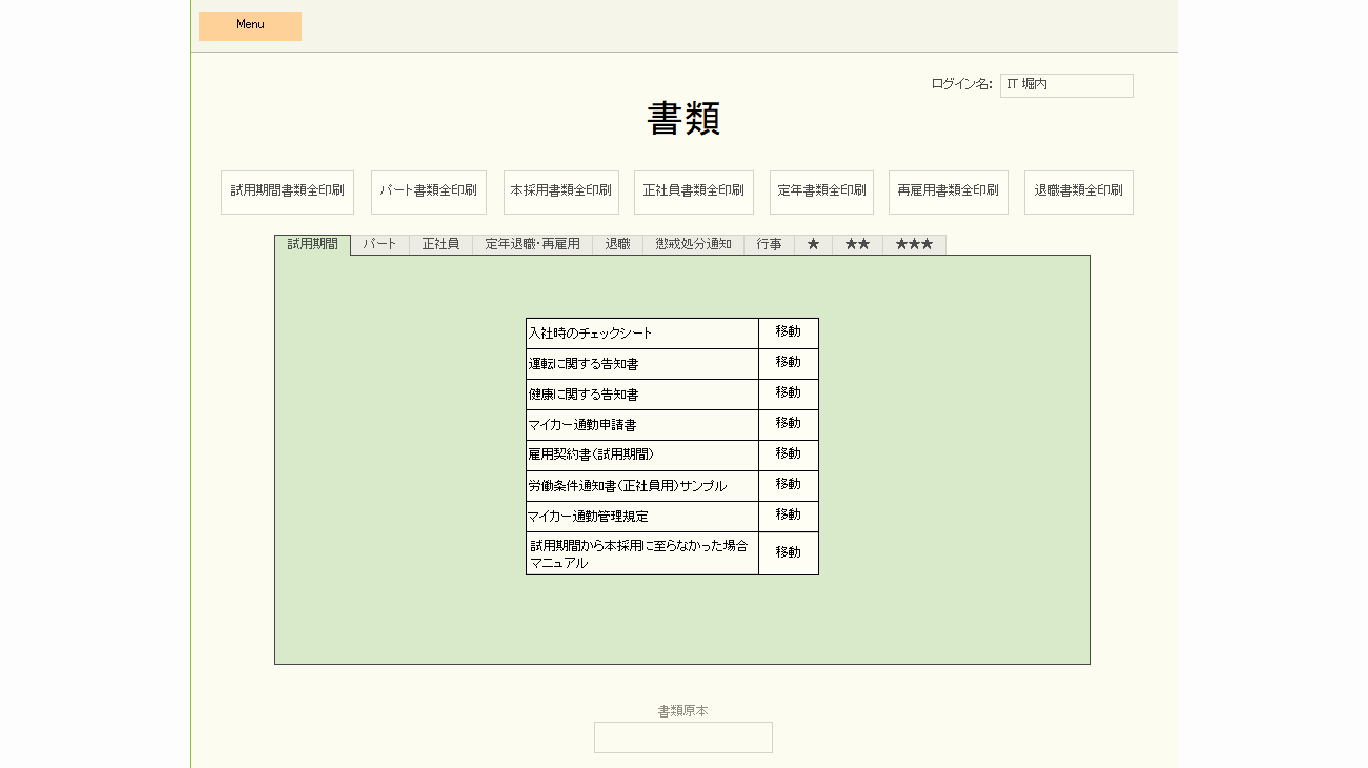Click the マイカー通勤管理規定 row text
Screen dimensions: 1368x768
pyautogui.click(x=589, y=516)
